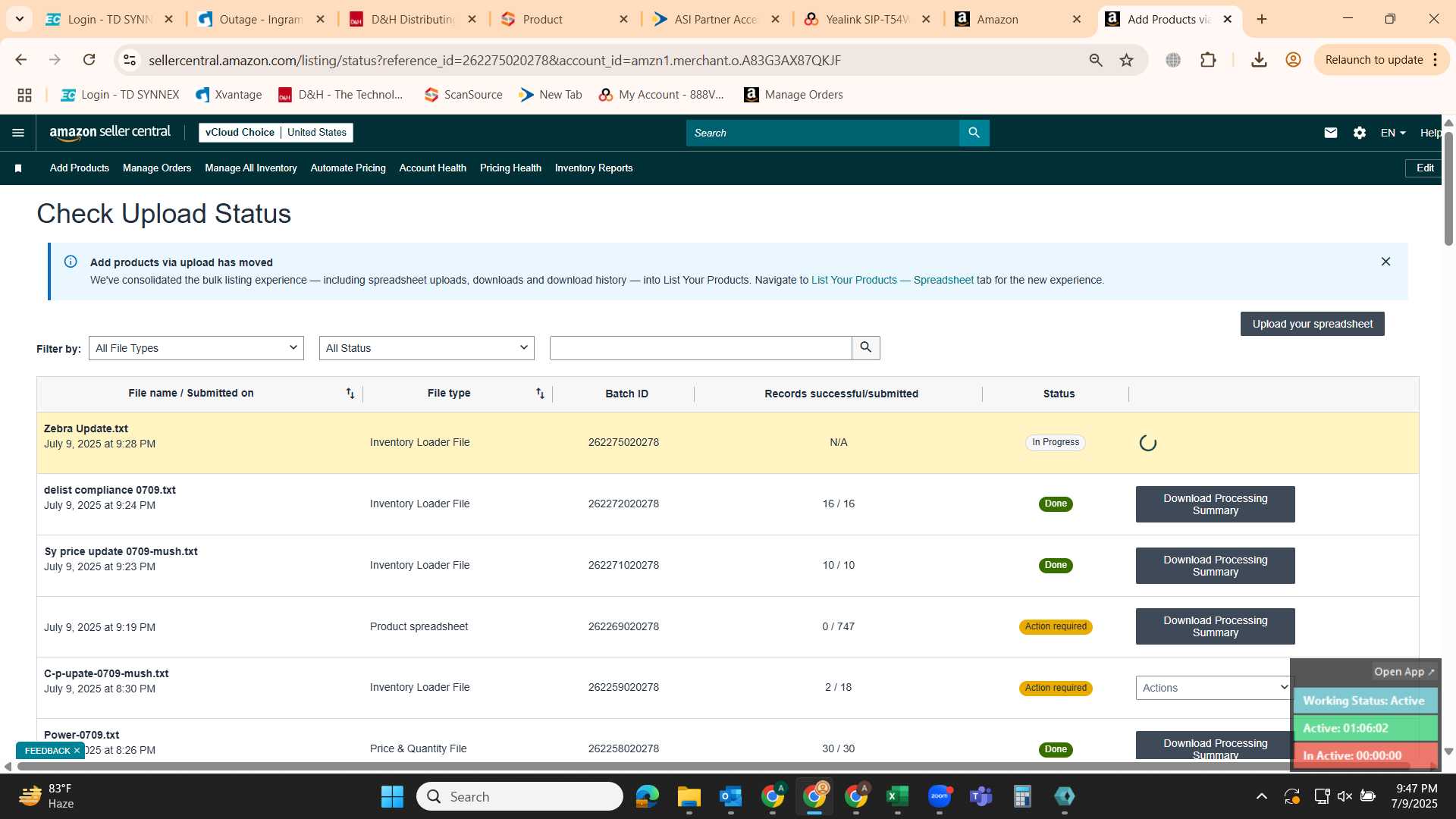Dismiss the 'upload has moved' info banner

coord(1385,262)
